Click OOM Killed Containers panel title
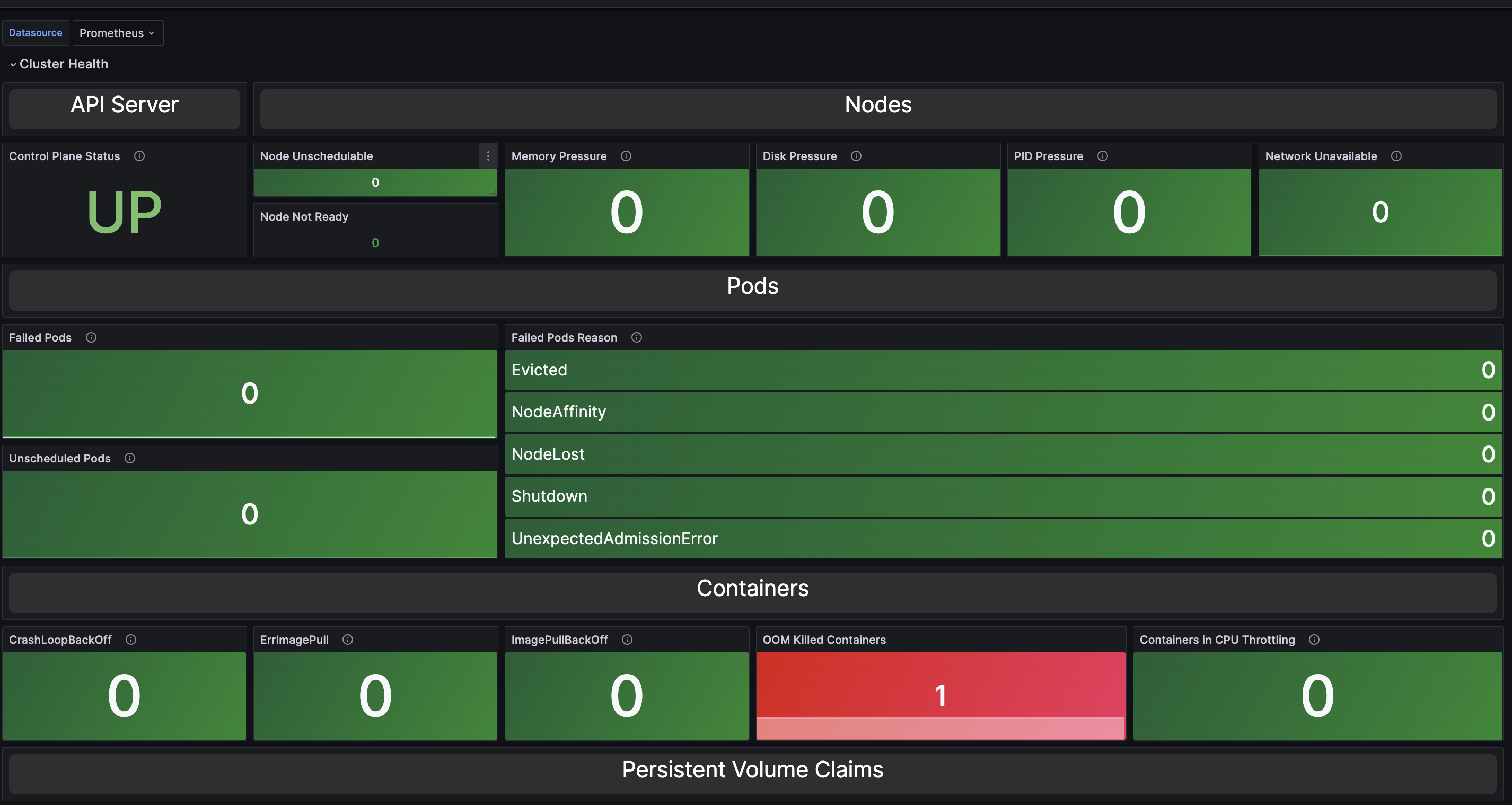The image size is (1512, 805). [824, 640]
